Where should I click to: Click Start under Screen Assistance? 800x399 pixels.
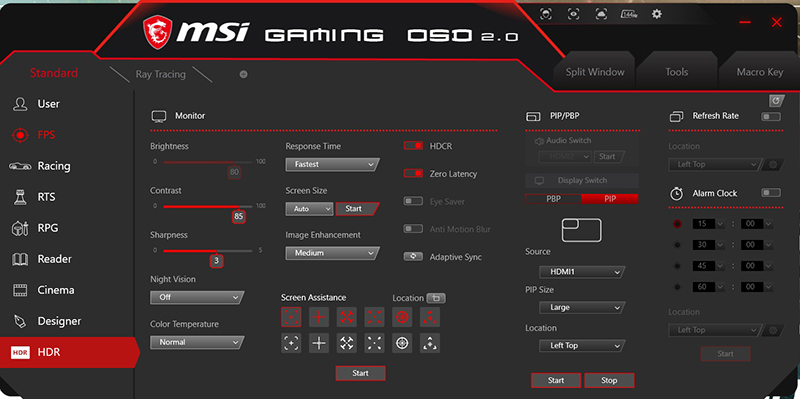click(x=360, y=373)
